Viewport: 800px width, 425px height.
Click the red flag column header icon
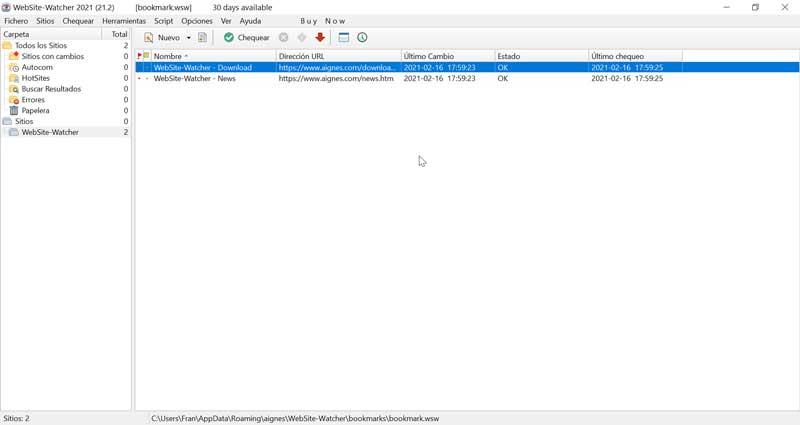click(139, 56)
